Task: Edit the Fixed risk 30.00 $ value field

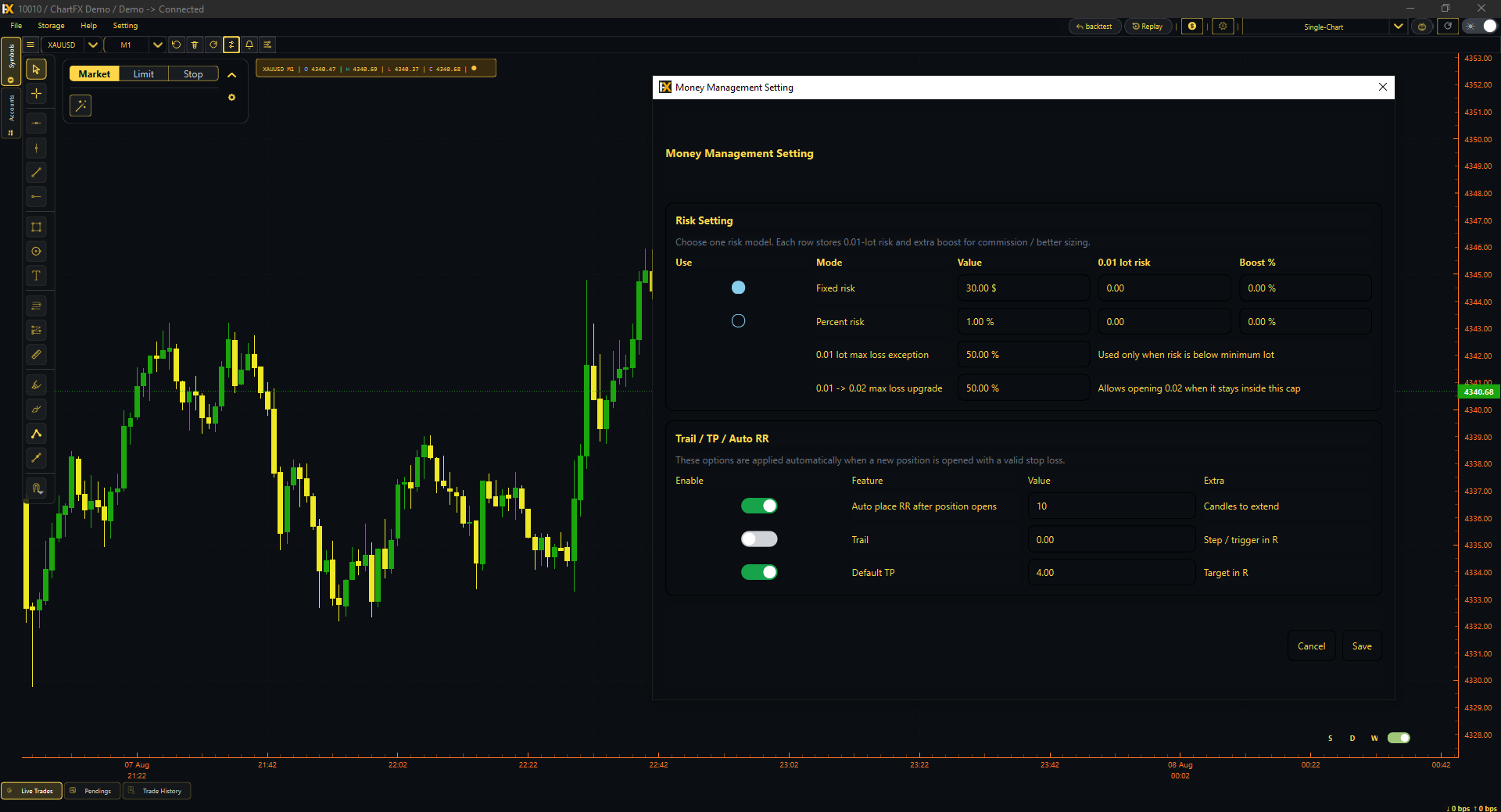Action: [1023, 288]
